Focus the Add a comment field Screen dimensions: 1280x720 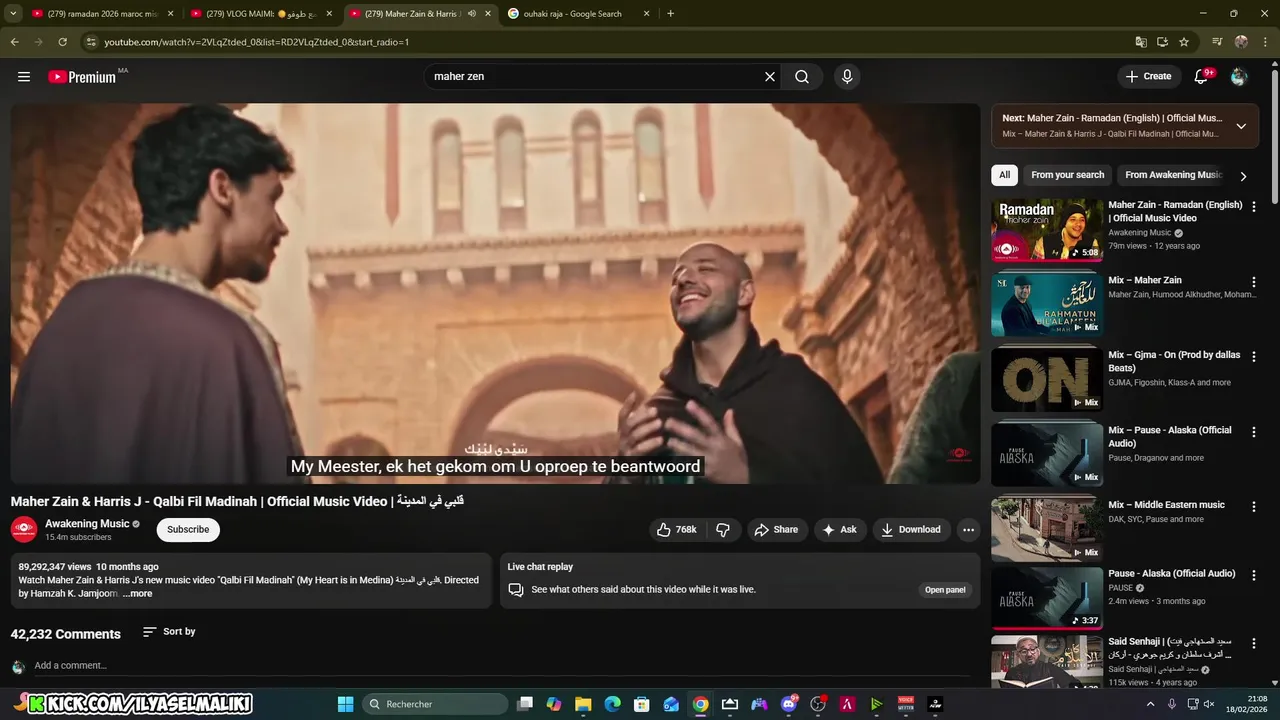click(x=500, y=666)
